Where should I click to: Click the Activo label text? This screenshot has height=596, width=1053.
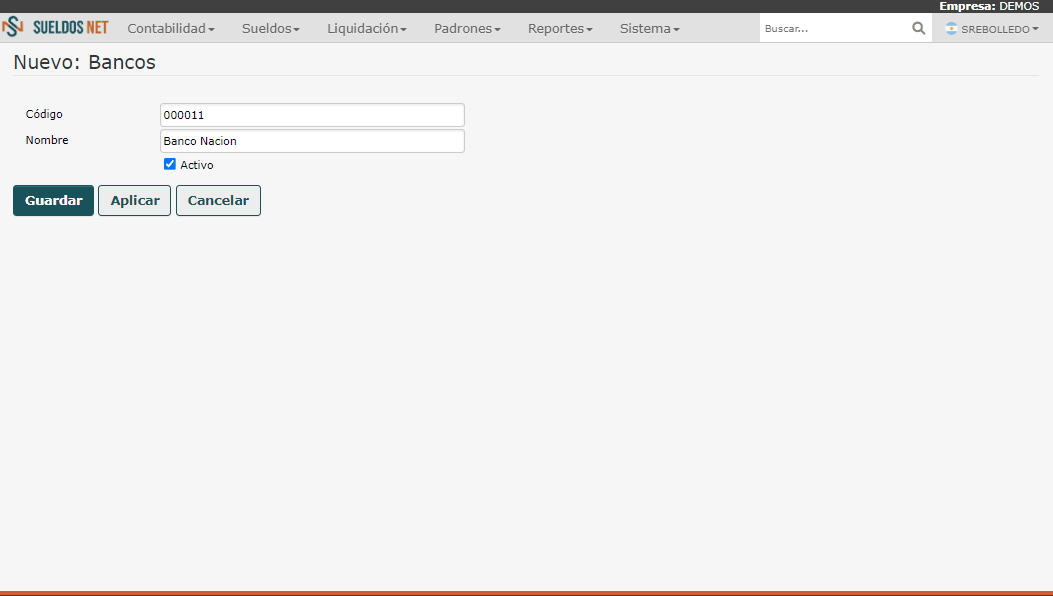[197, 165]
